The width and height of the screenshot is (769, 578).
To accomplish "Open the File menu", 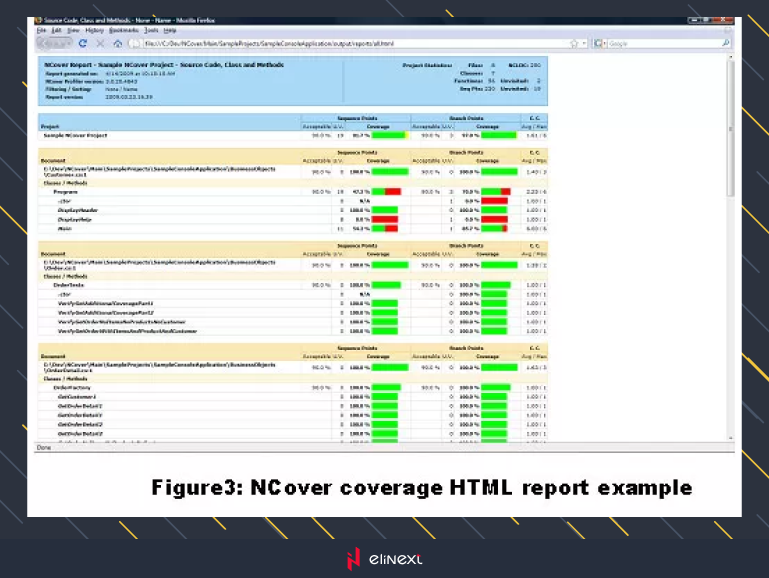I will 41,31.
